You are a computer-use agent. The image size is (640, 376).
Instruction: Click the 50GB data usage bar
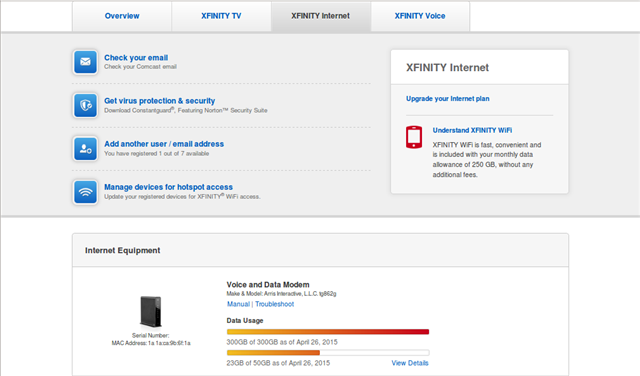pos(328,352)
